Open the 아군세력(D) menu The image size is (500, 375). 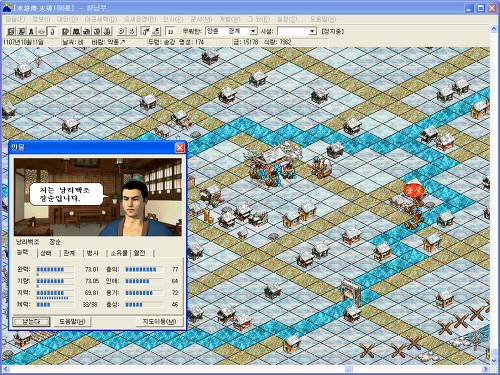[101, 19]
